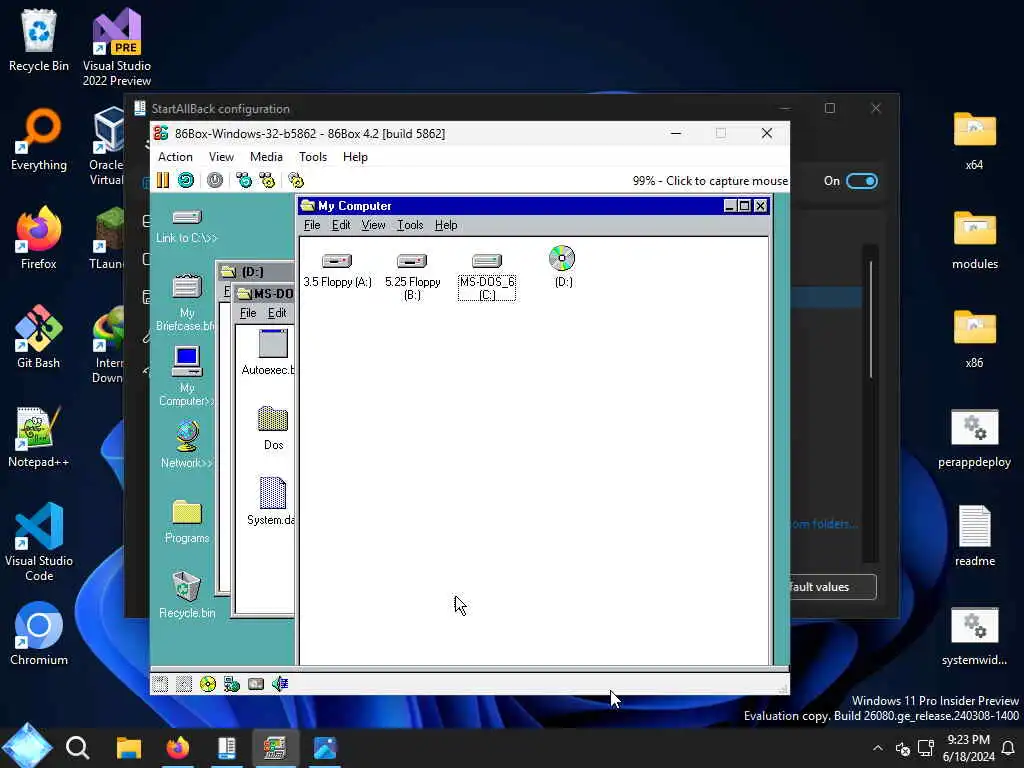Open 86Box Tools menu
Image resolution: width=1024 pixels, height=768 pixels.
[x=313, y=157]
